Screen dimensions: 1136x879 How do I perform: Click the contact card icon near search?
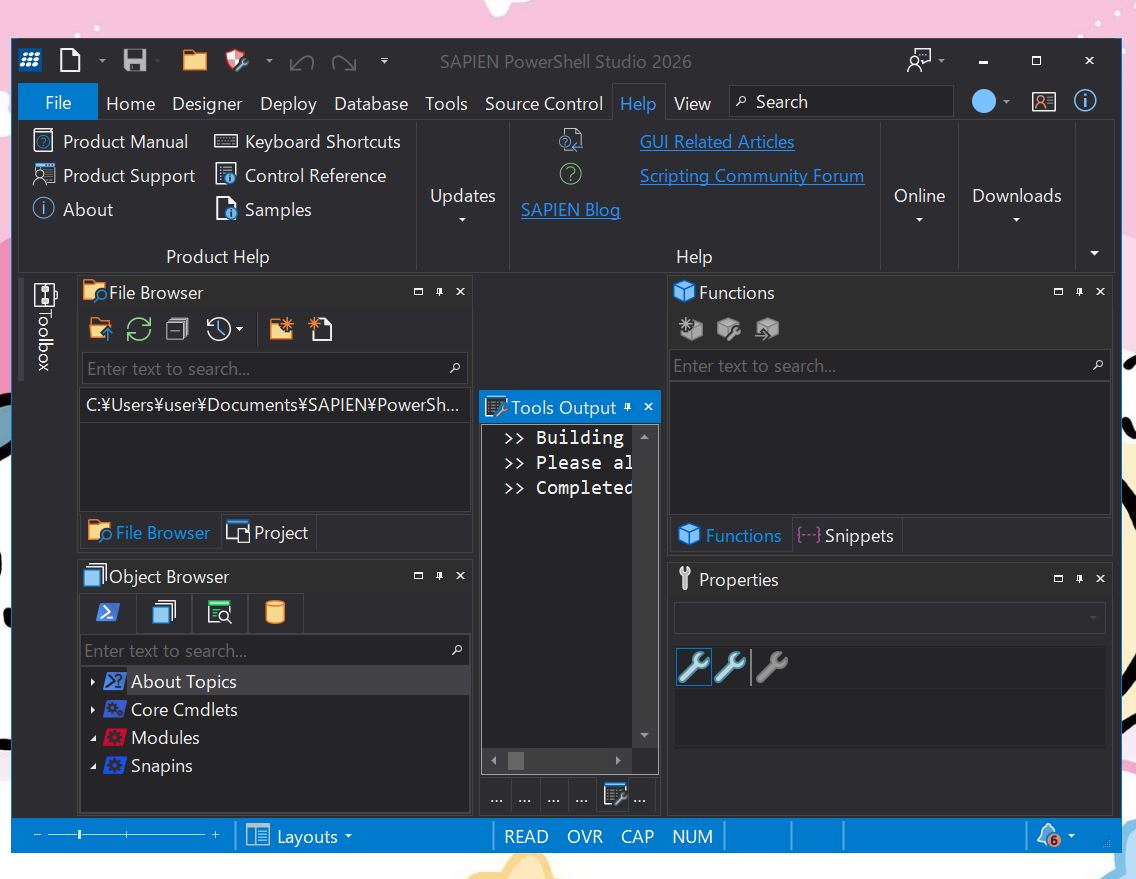[1043, 101]
